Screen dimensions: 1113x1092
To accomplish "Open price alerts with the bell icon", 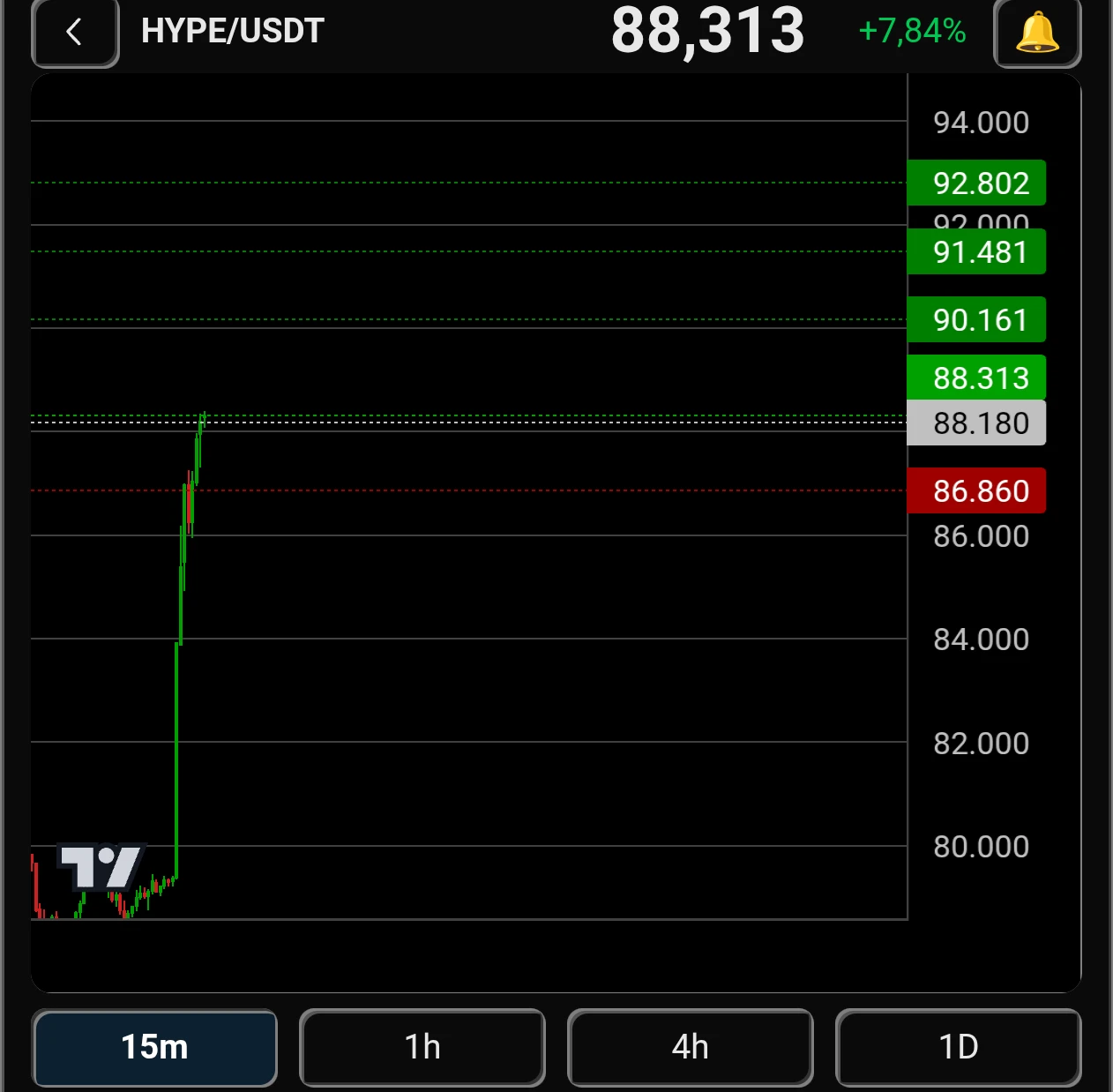I will pos(1037,33).
